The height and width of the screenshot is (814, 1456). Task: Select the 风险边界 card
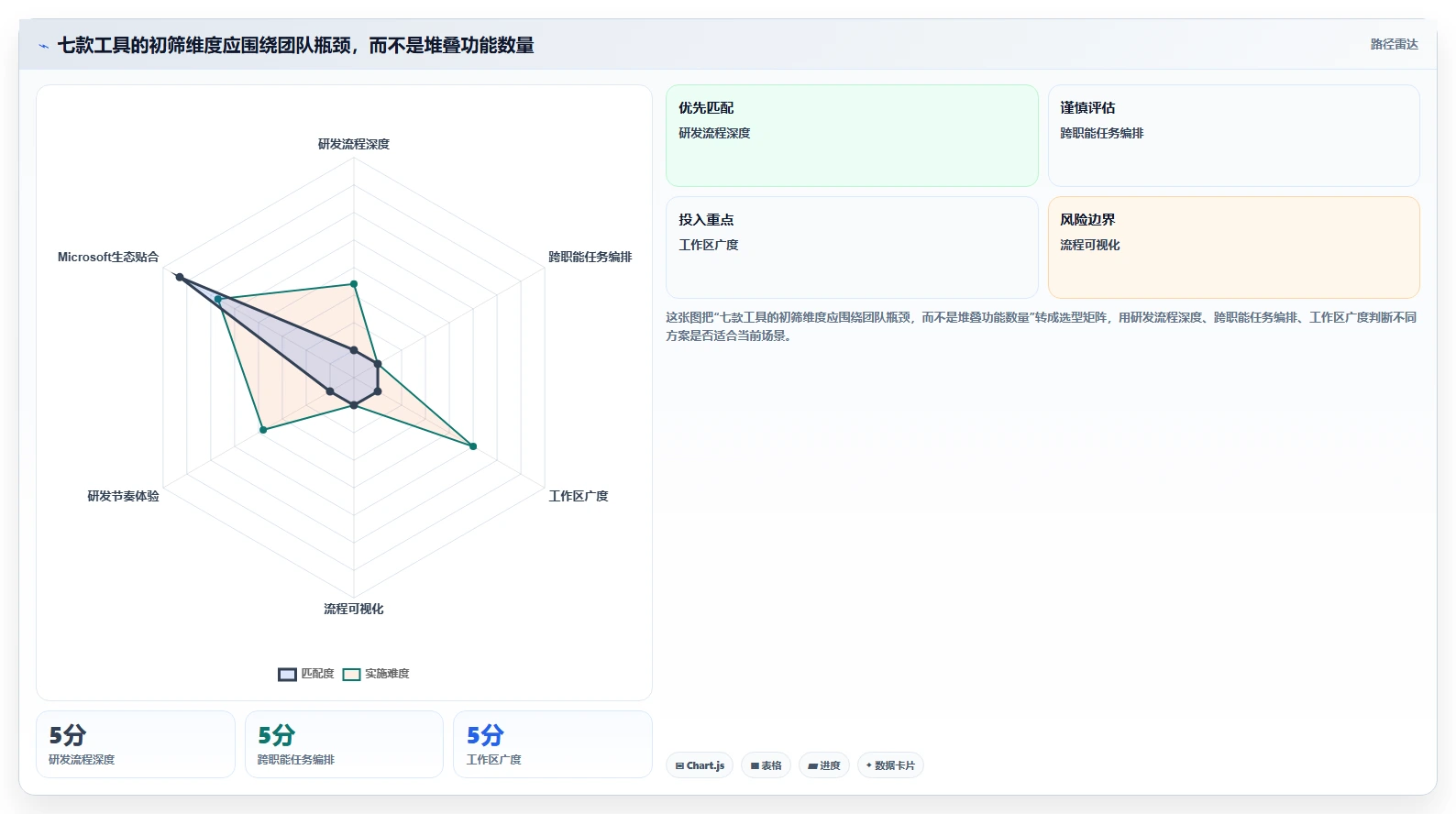point(1234,247)
